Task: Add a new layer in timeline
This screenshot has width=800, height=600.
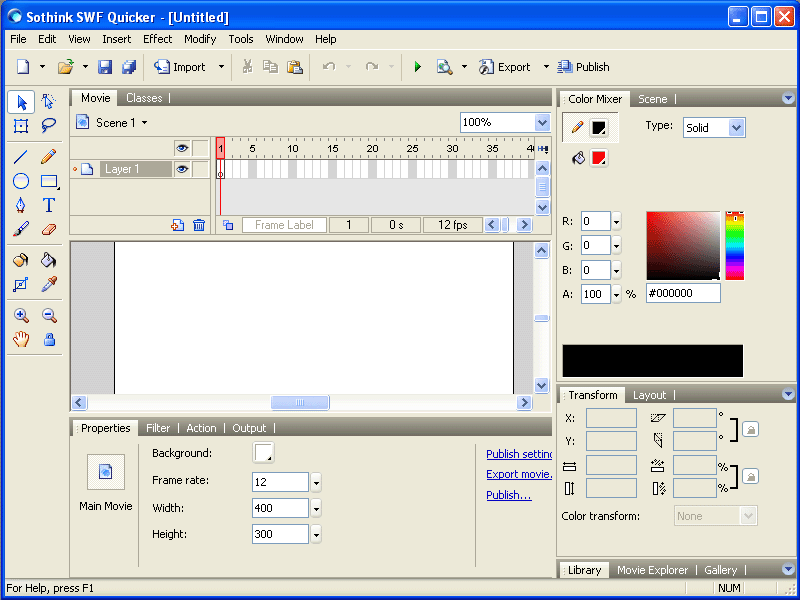Action: (178, 225)
